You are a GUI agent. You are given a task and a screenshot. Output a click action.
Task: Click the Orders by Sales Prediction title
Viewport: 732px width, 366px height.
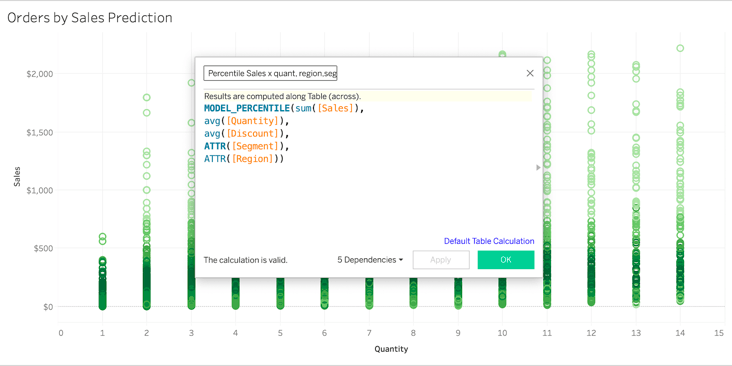click(x=90, y=18)
